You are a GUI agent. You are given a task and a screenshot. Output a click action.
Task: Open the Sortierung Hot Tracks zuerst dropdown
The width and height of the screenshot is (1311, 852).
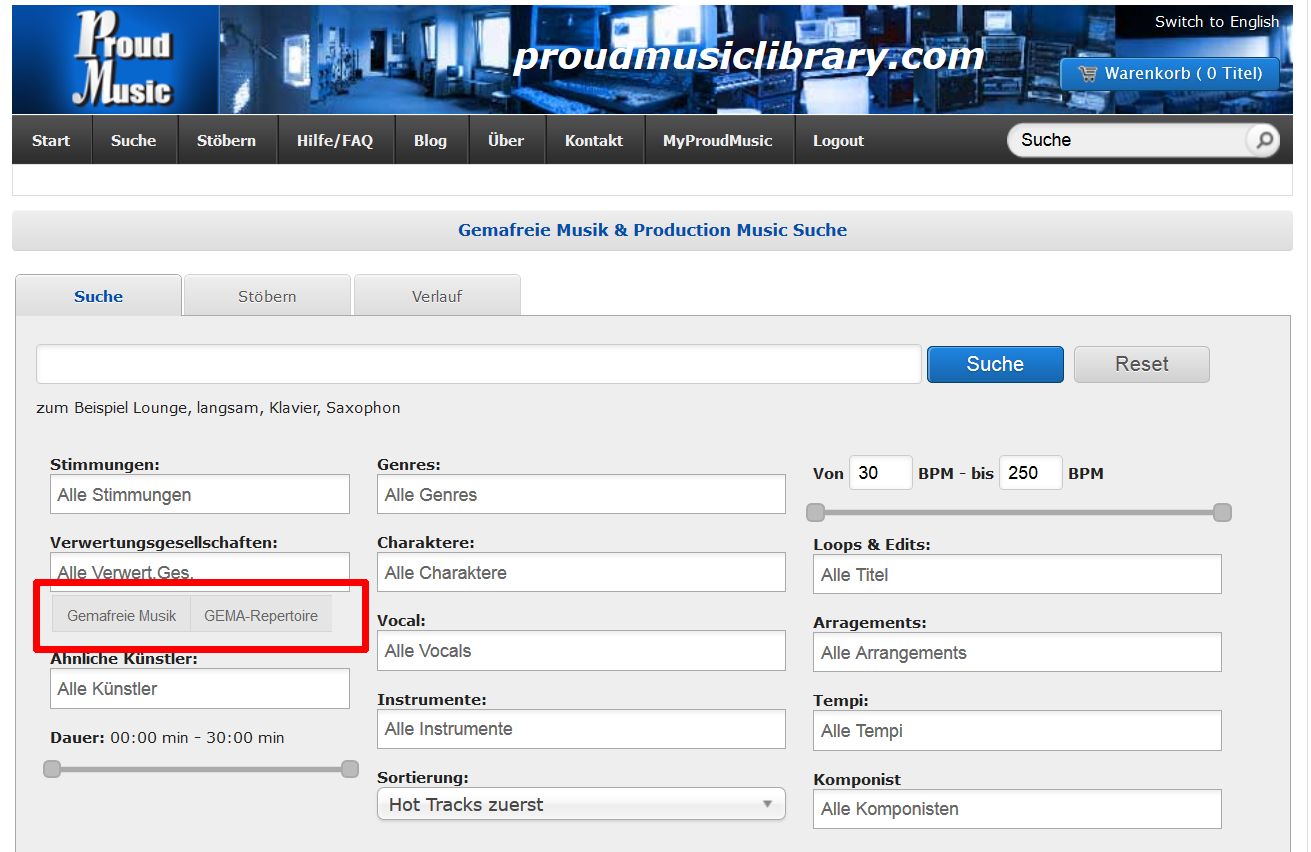(x=581, y=804)
